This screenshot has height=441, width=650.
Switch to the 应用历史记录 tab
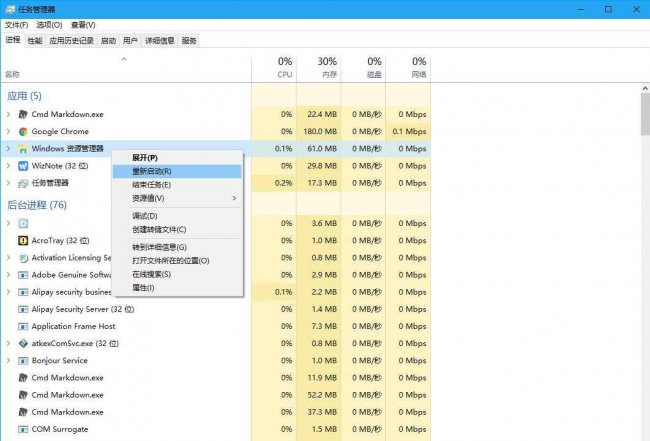71,41
